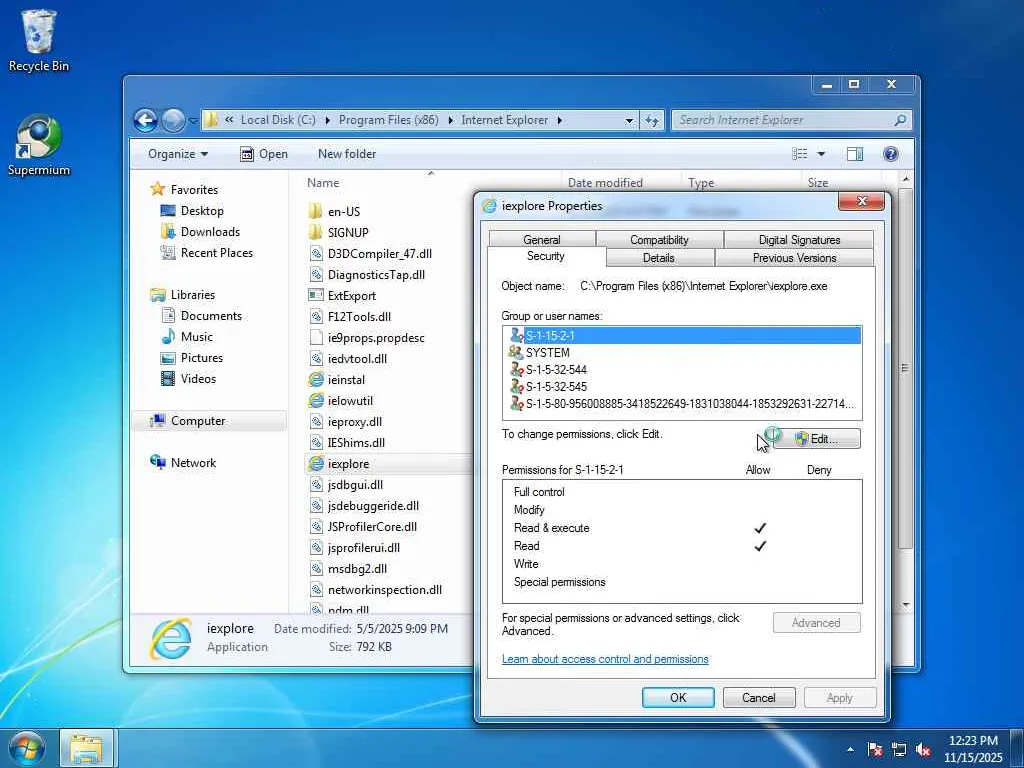
Task: Open the Videos library
Action: tap(198, 379)
